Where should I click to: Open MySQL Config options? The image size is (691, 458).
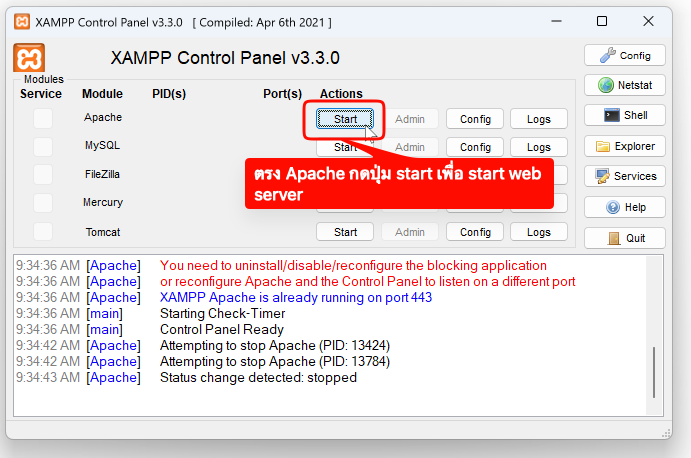tap(475, 147)
